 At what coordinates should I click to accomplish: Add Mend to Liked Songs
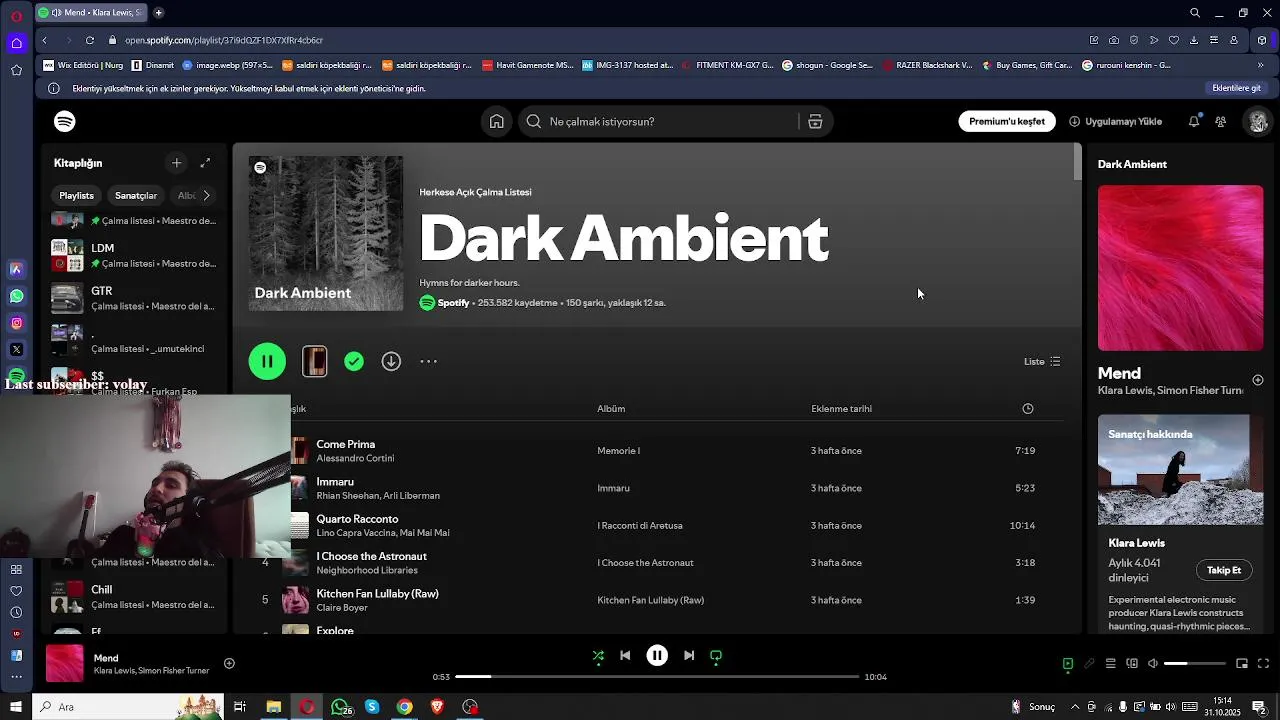pyautogui.click(x=229, y=663)
